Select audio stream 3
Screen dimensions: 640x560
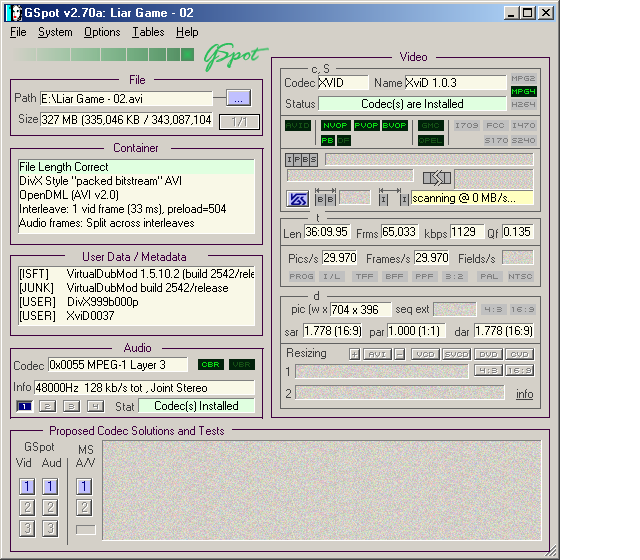pyautogui.click(x=71, y=406)
